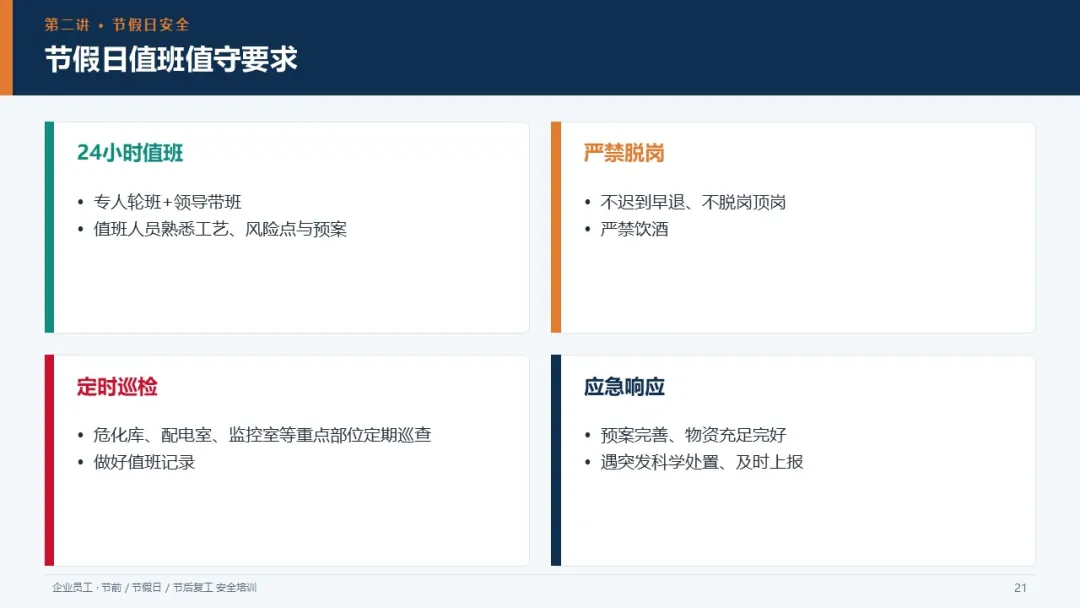Click the '应急响应' card heading
Screen dimensions: 1080x608
(x=624, y=387)
